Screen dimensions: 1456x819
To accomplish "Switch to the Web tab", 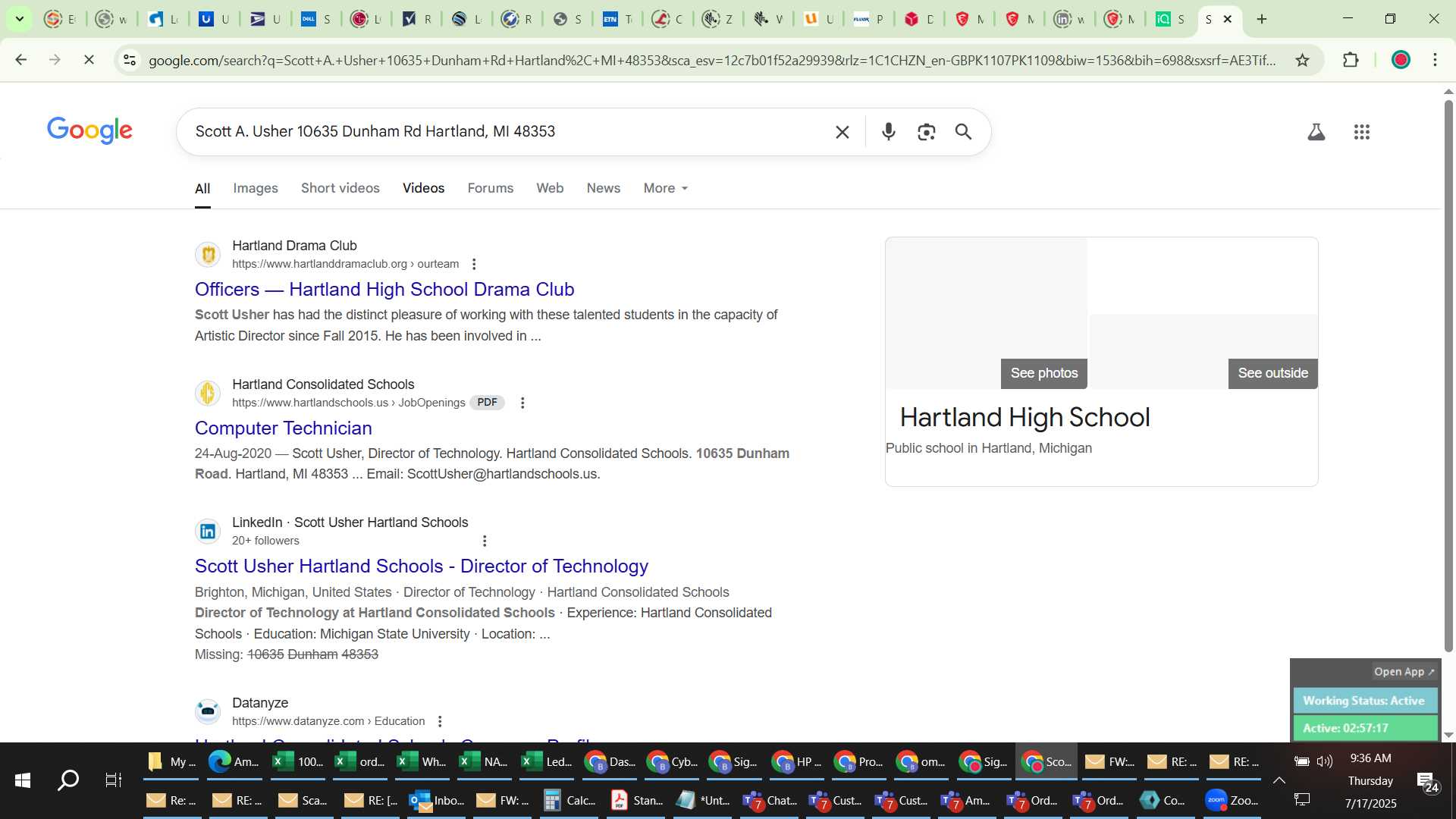I will pyautogui.click(x=550, y=188).
